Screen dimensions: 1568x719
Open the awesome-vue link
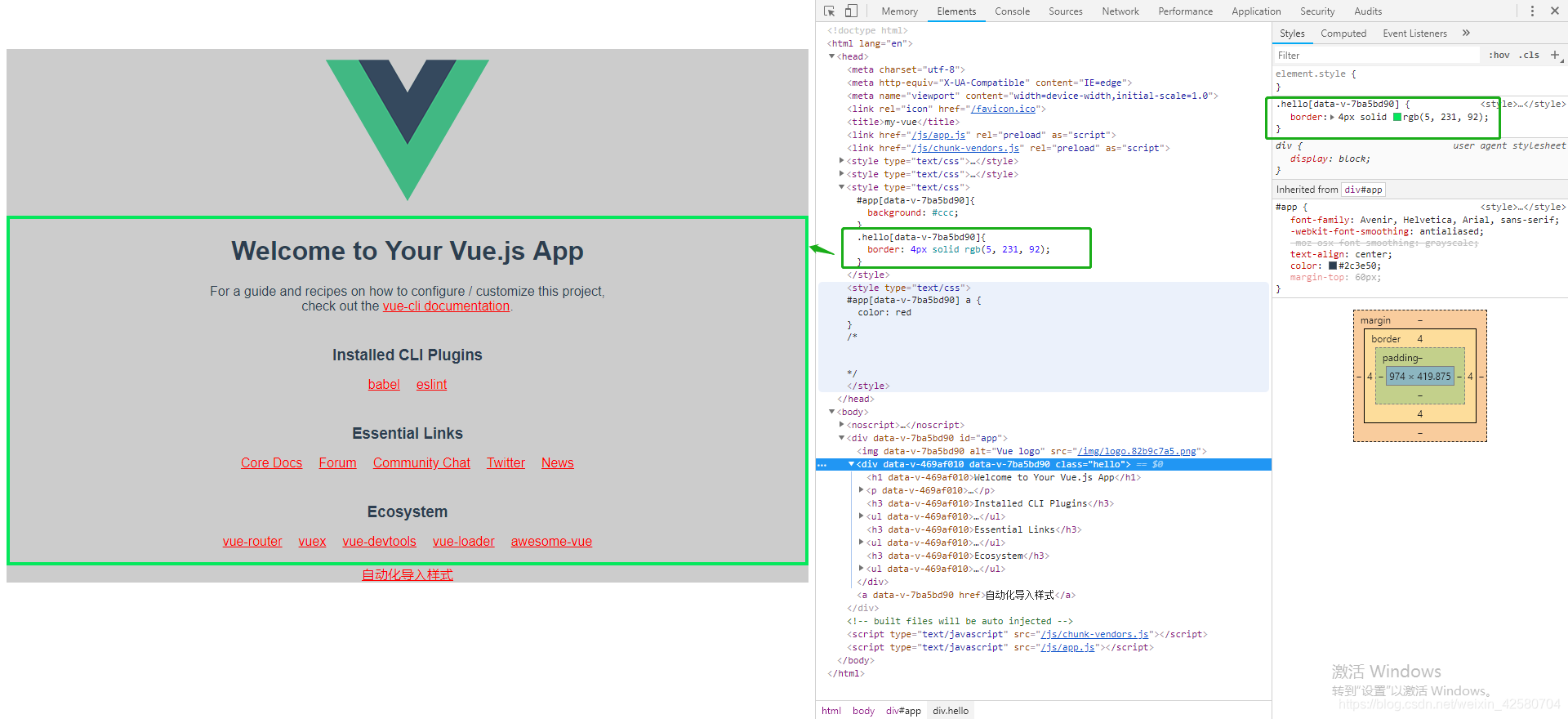coord(551,542)
